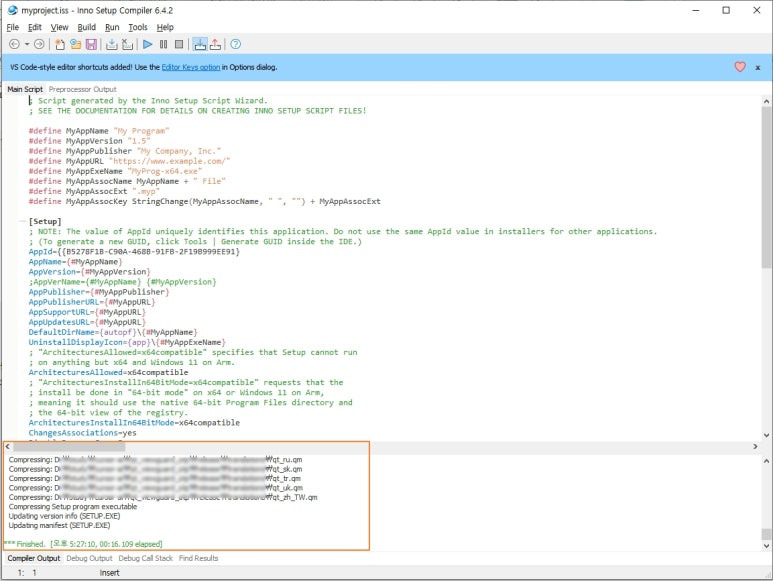Click the editor scroll down arrow
773x581 pixels.
pyautogui.click(x=766, y=435)
